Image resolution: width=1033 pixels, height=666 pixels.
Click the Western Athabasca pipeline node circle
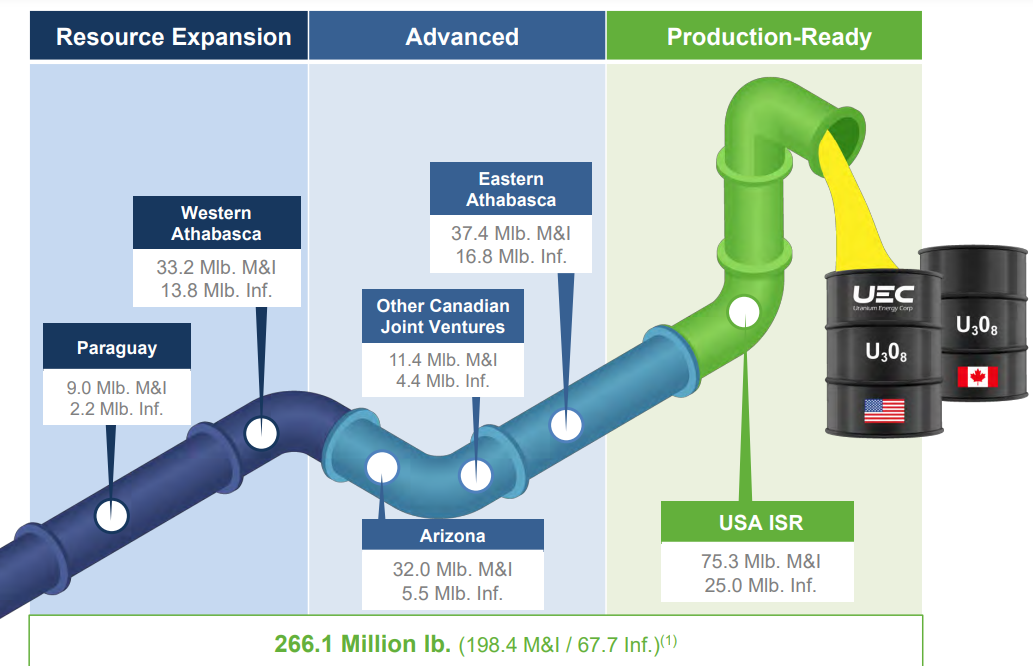tap(262, 433)
